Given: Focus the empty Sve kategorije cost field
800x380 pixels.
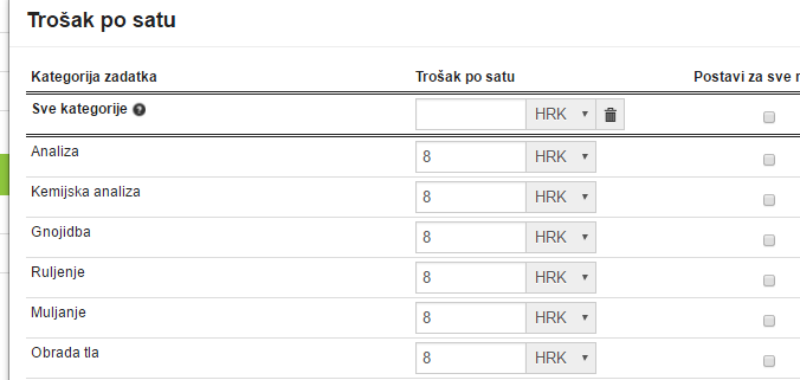Looking at the screenshot, I should [471, 115].
